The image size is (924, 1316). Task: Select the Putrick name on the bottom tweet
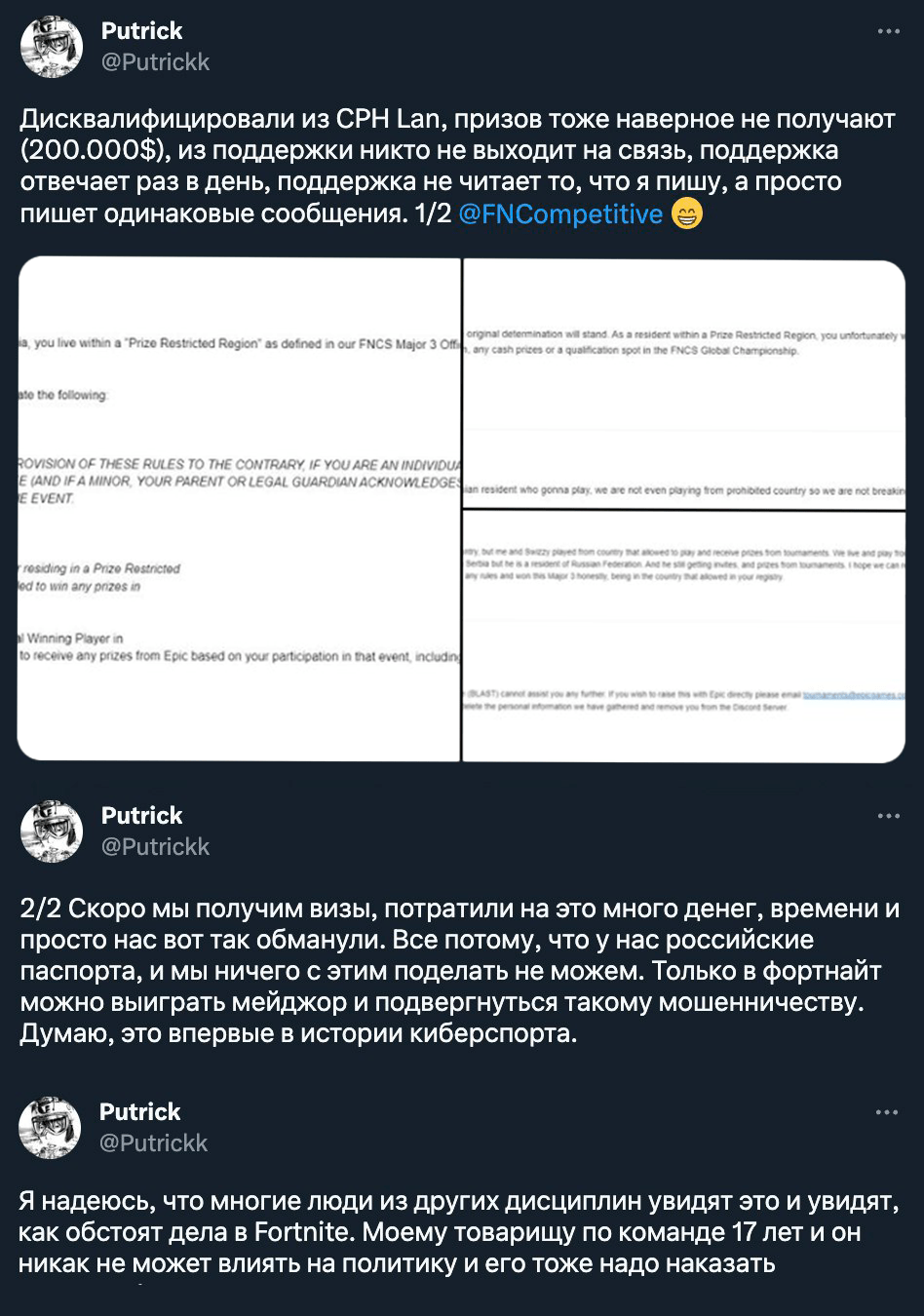[x=139, y=1112]
